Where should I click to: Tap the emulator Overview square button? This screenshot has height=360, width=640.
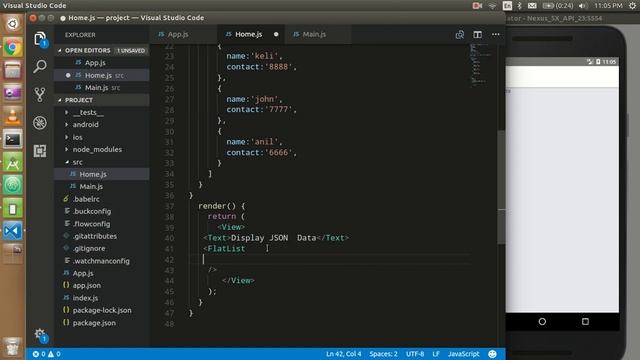coord(585,322)
